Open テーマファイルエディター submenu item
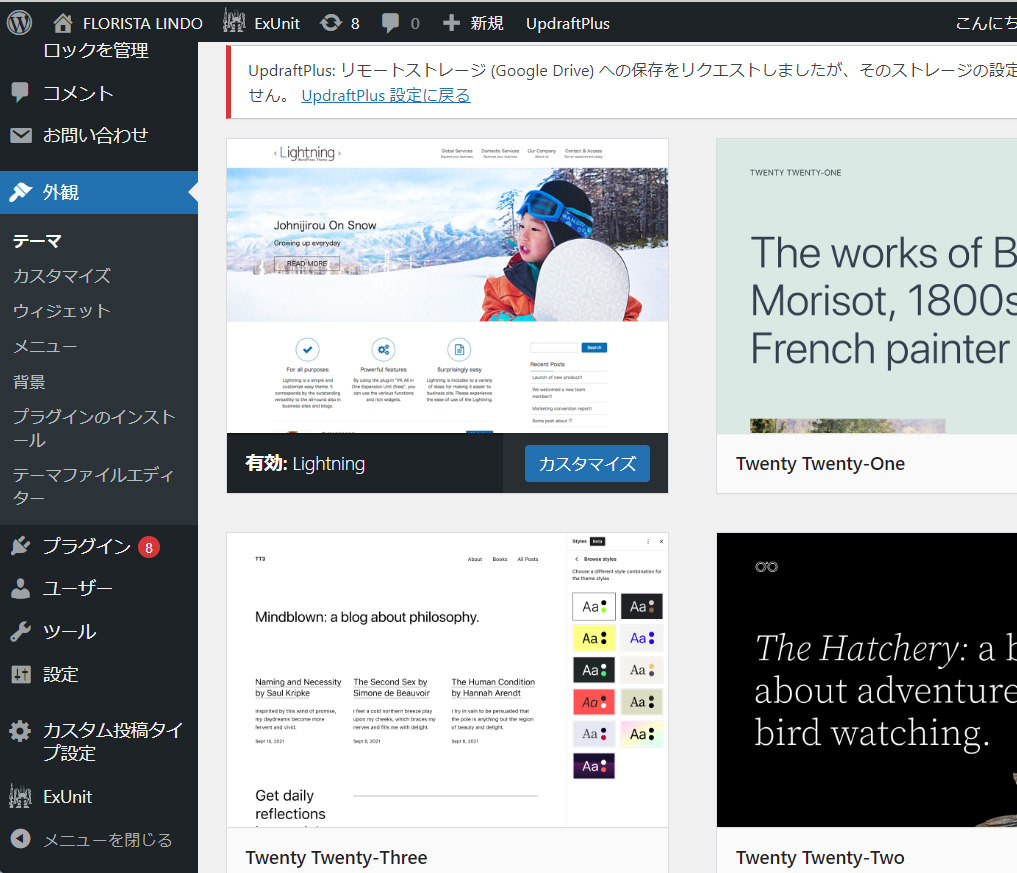Image resolution: width=1017 pixels, height=873 pixels. click(94, 486)
